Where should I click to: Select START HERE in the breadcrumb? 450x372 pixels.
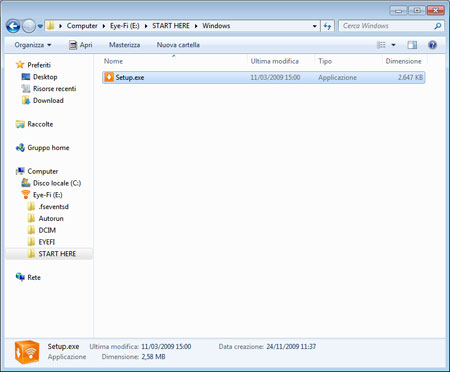(171, 26)
